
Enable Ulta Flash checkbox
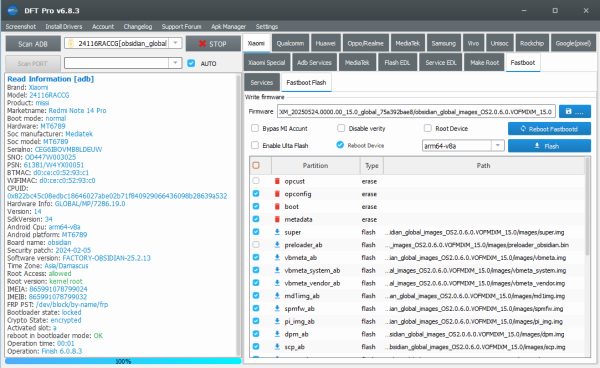tap(255, 145)
